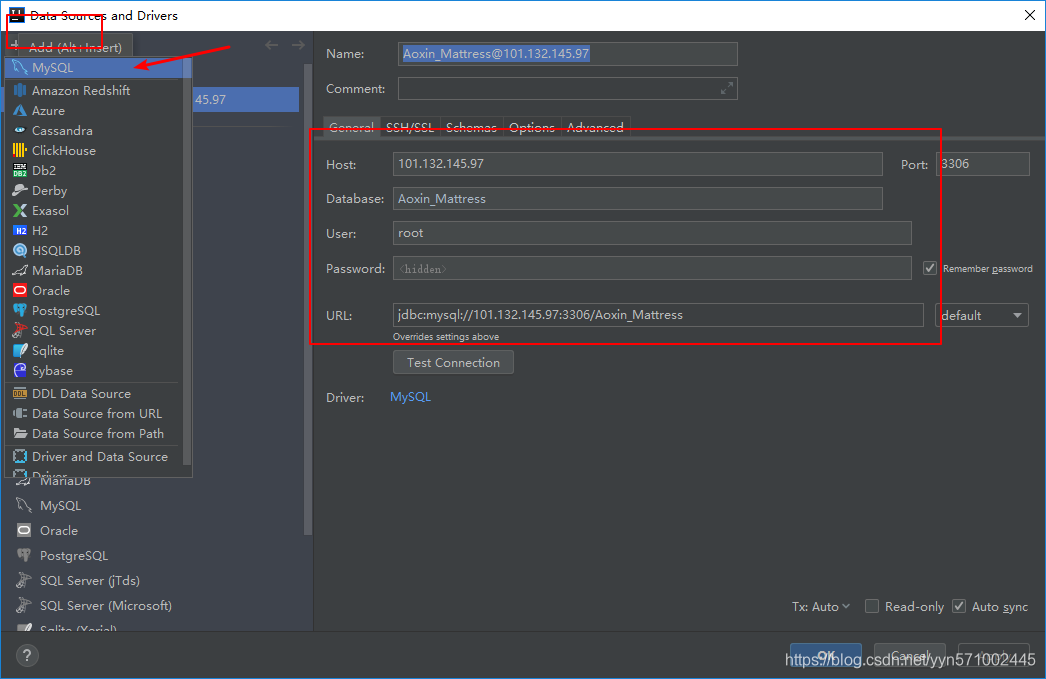Toggle the Auto sync checkbox
The height and width of the screenshot is (679, 1046).
pos(959,606)
